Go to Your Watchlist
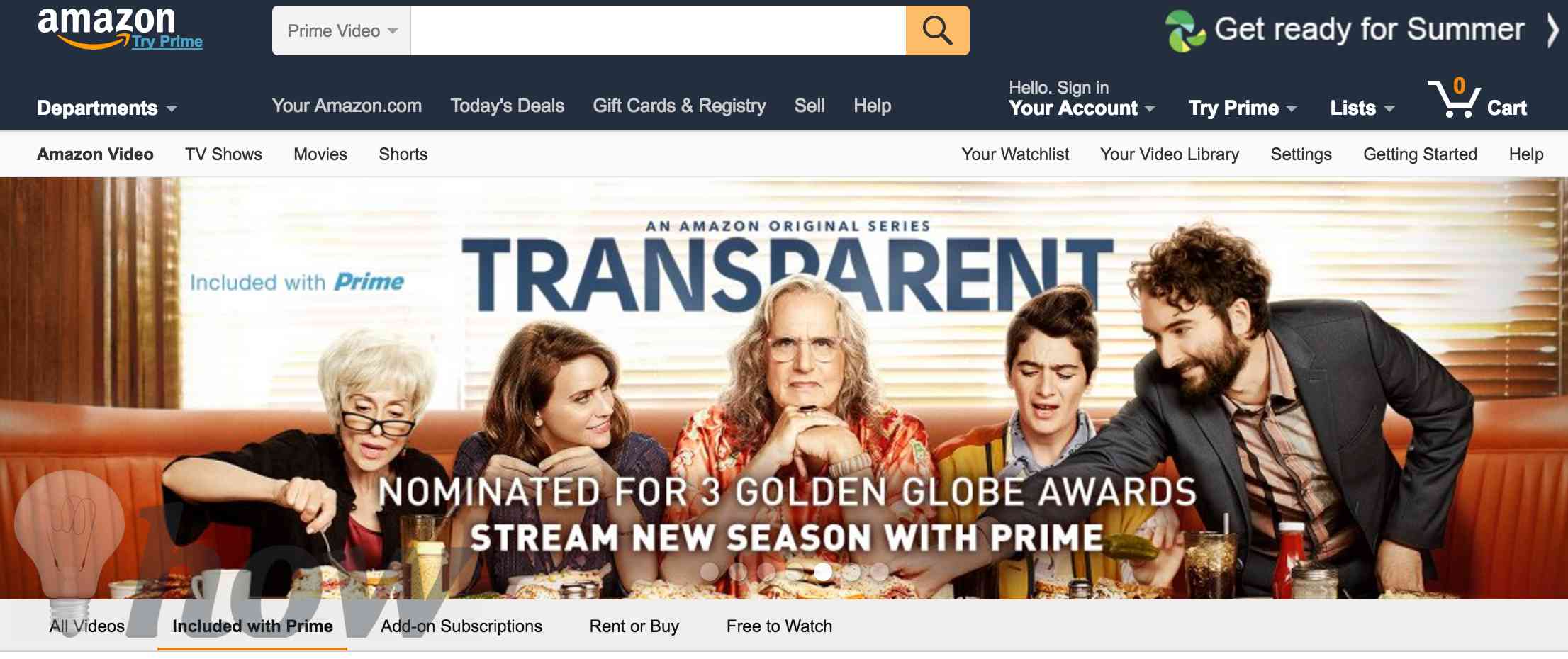The height and width of the screenshot is (659, 1568). coord(1015,154)
